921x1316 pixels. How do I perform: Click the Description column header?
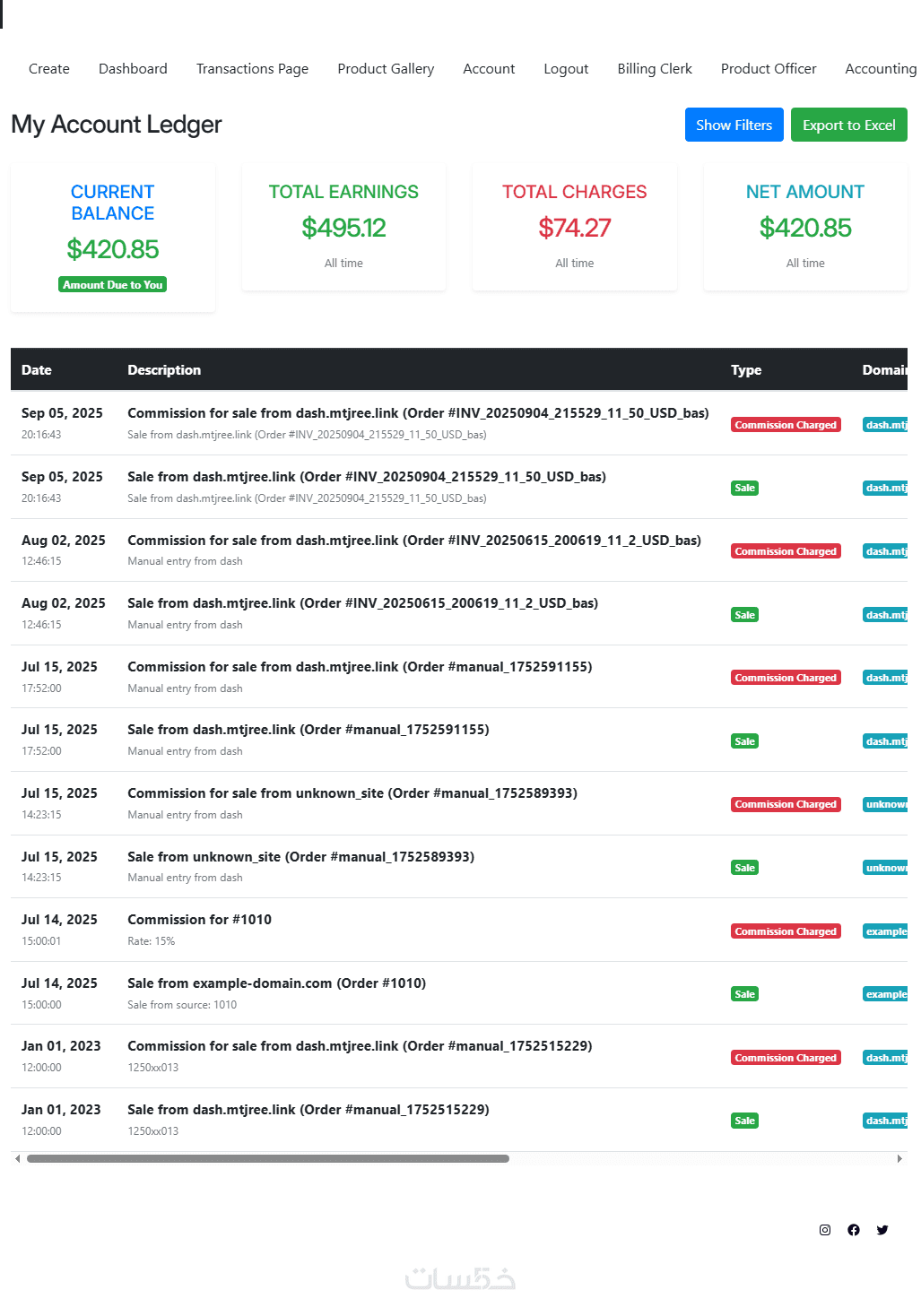tap(164, 370)
